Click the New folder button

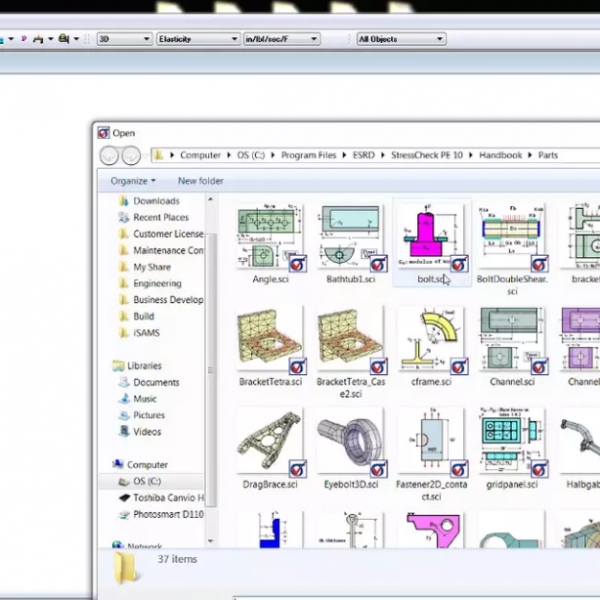(x=201, y=181)
